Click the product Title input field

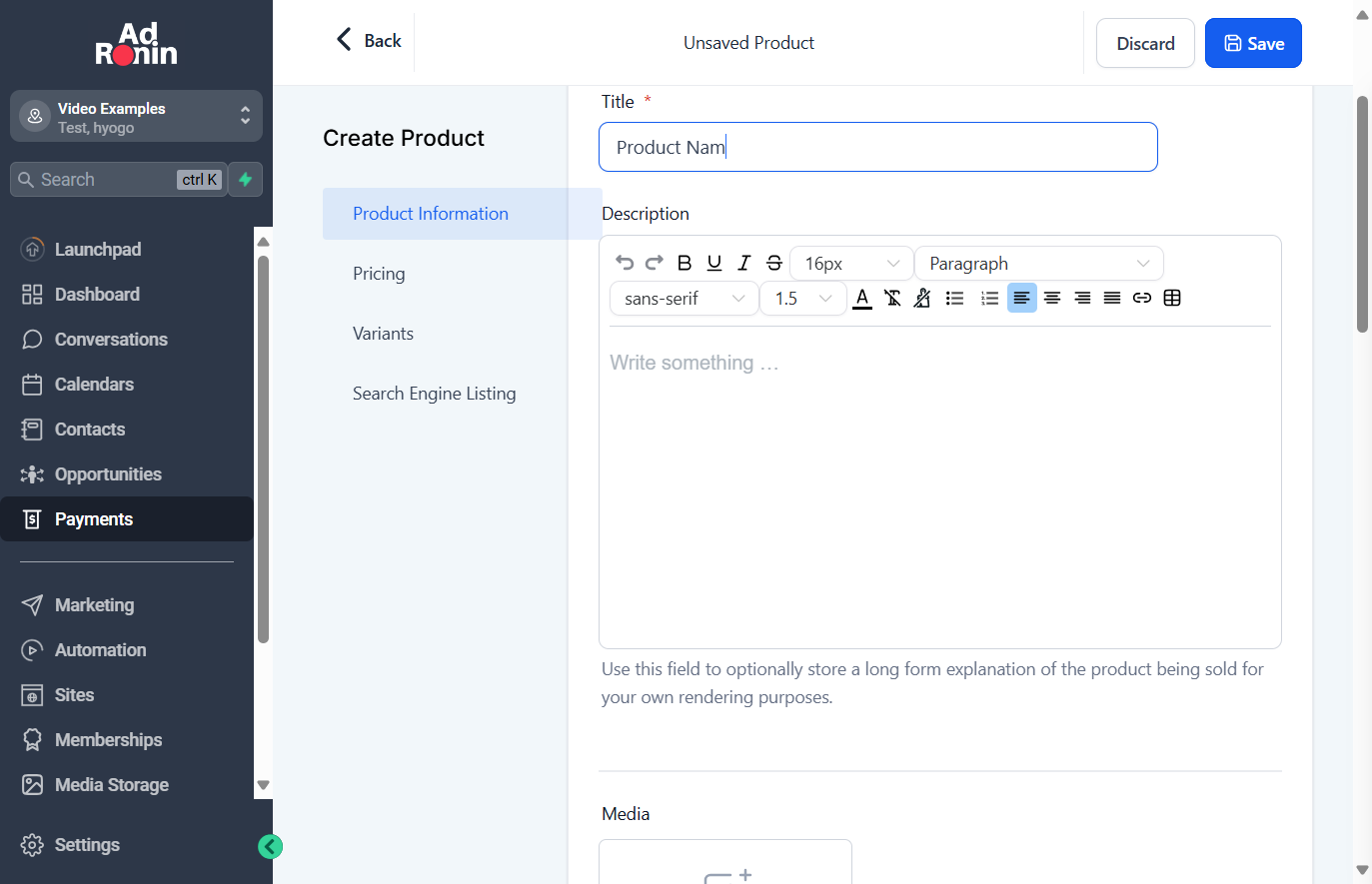(x=878, y=147)
